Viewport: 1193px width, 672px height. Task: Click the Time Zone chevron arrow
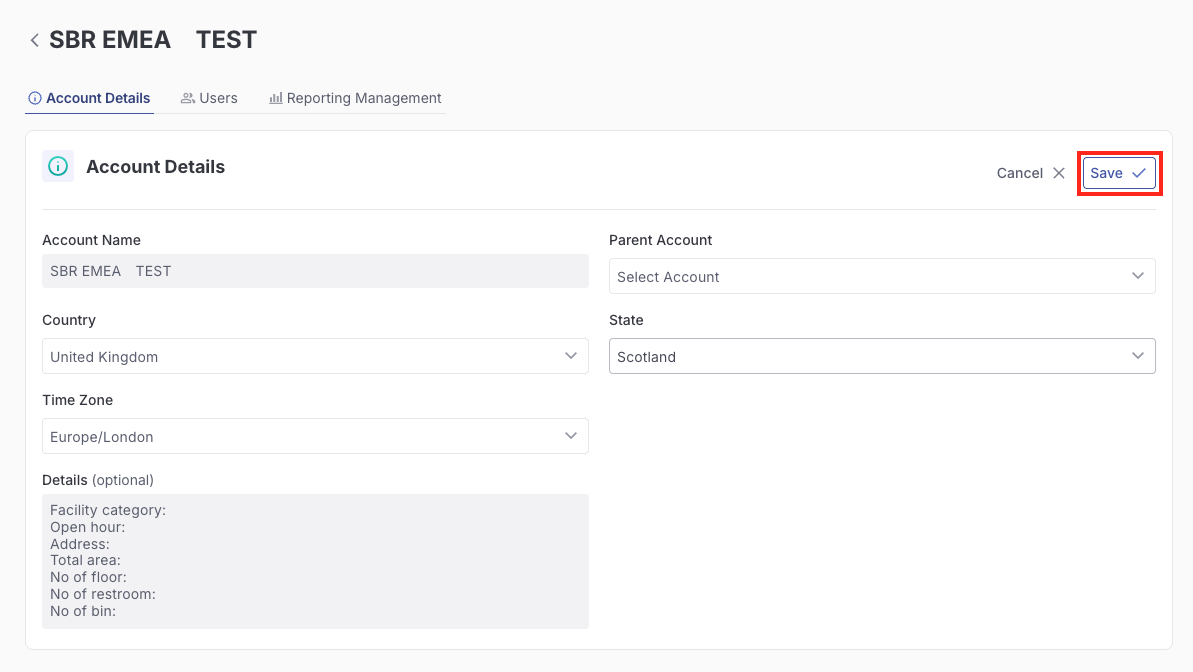coord(570,436)
